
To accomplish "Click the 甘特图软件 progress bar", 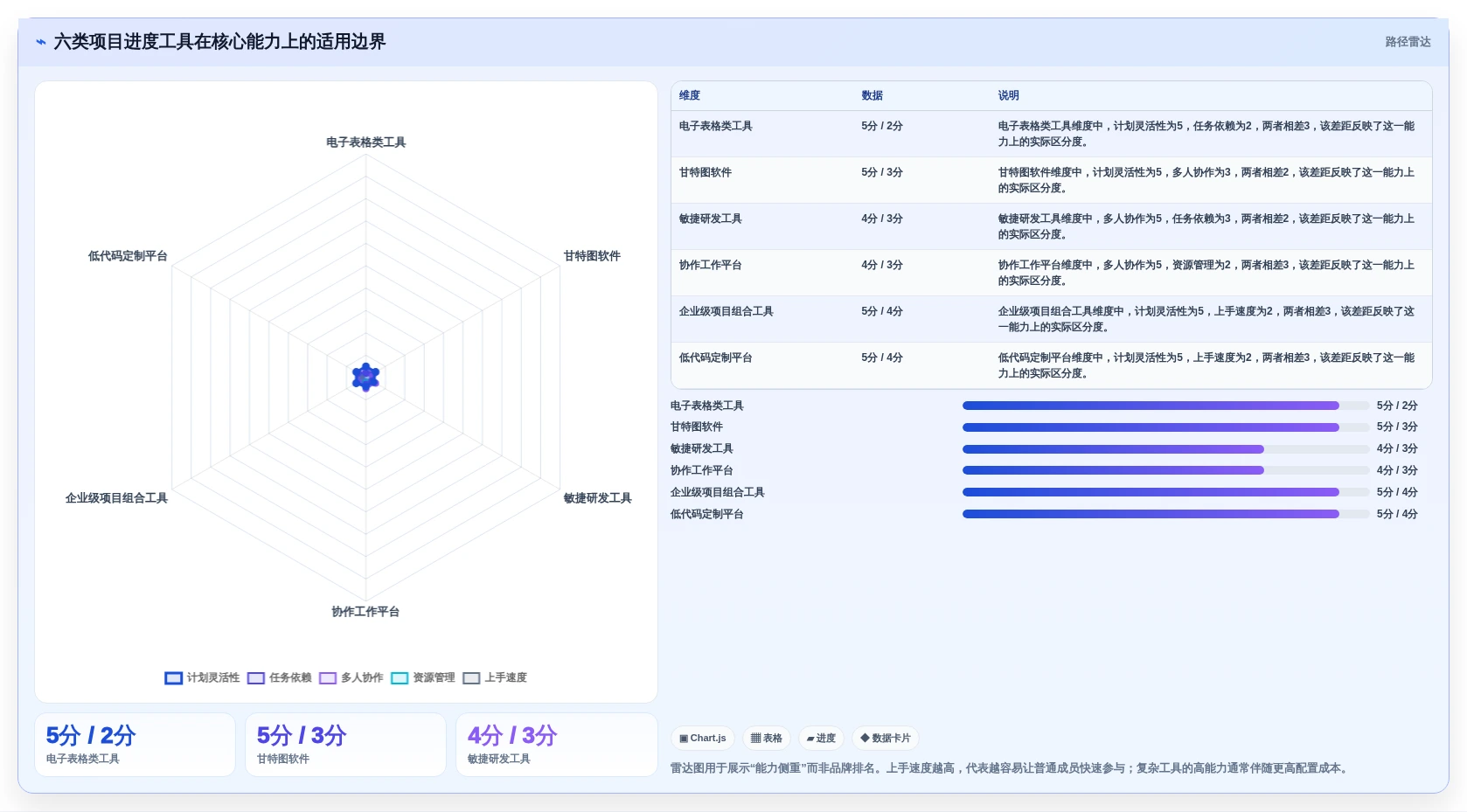I will tap(1165, 427).
